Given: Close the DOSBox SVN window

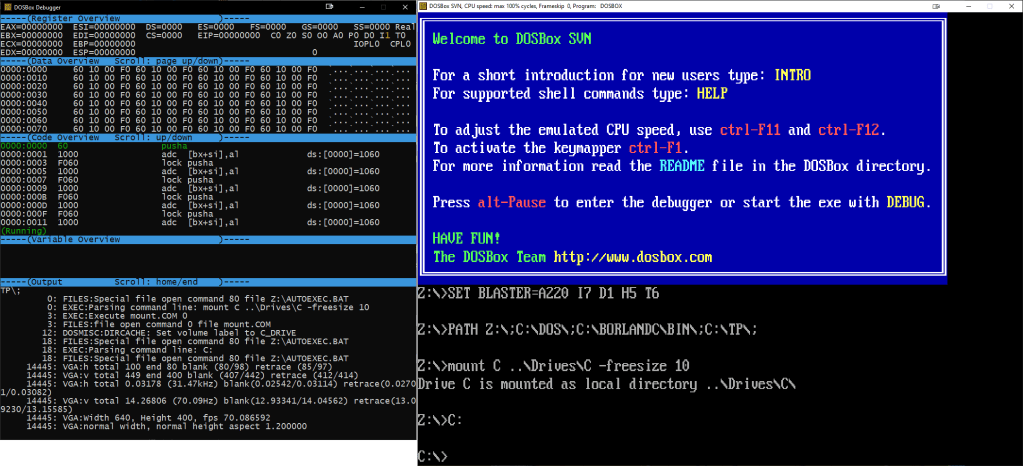Looking at the screenshot, I should [x=1009, y=6].
